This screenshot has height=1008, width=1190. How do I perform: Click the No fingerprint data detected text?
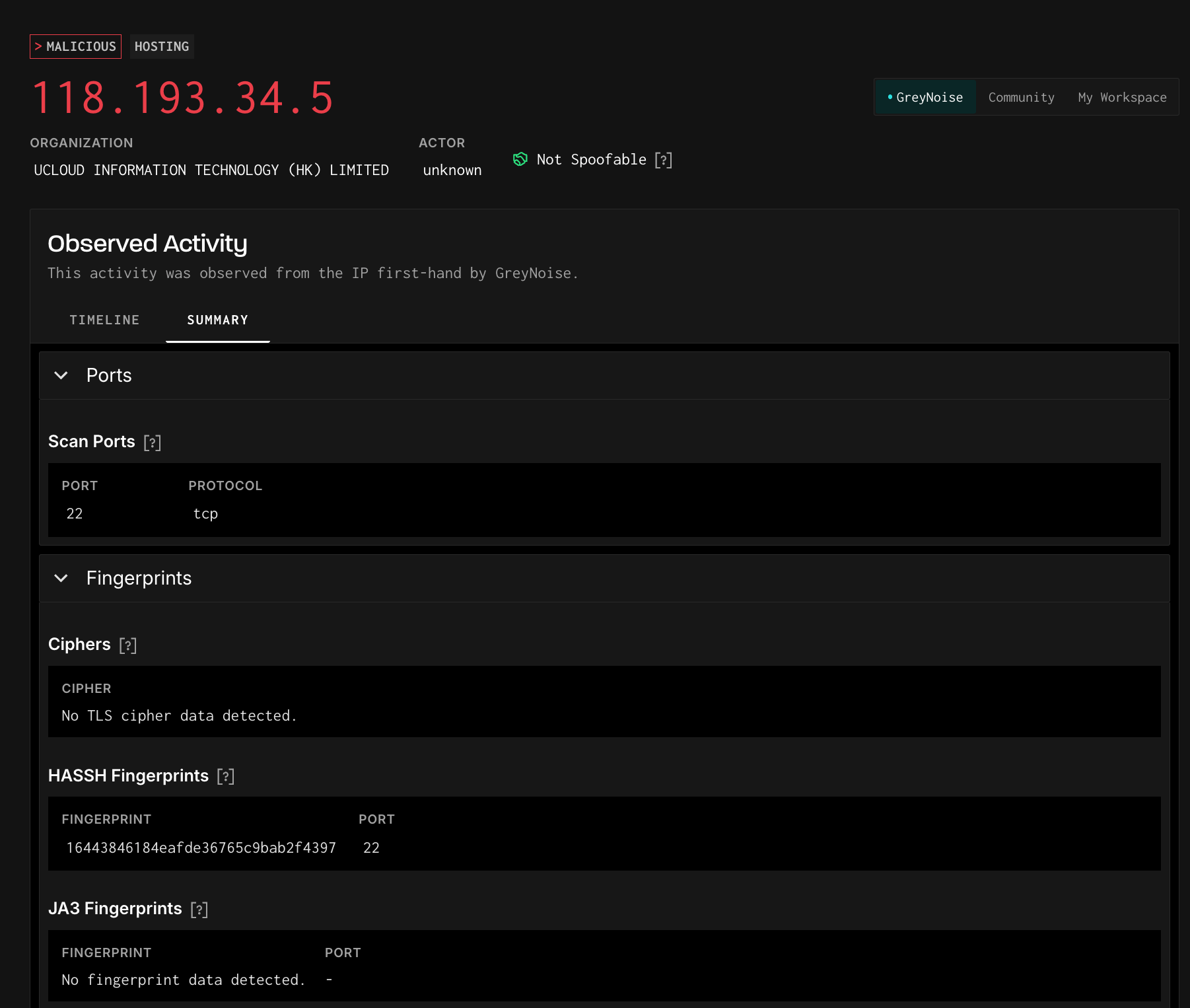(x=184, y=980)
